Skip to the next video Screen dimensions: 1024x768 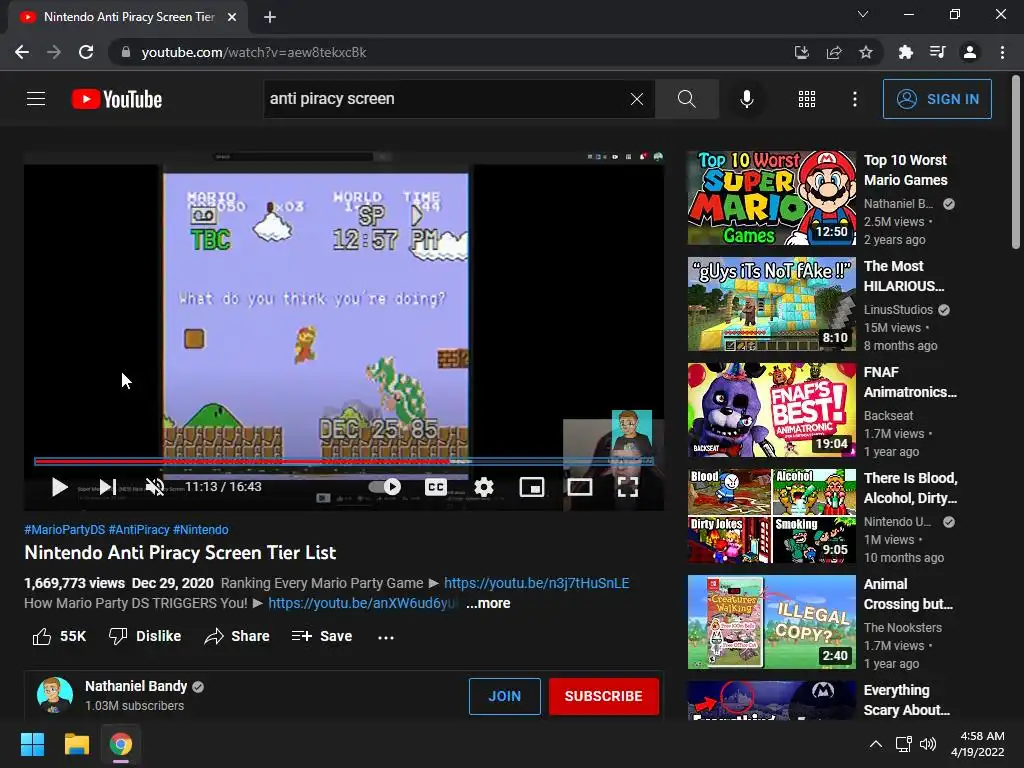tap(108, 487)
